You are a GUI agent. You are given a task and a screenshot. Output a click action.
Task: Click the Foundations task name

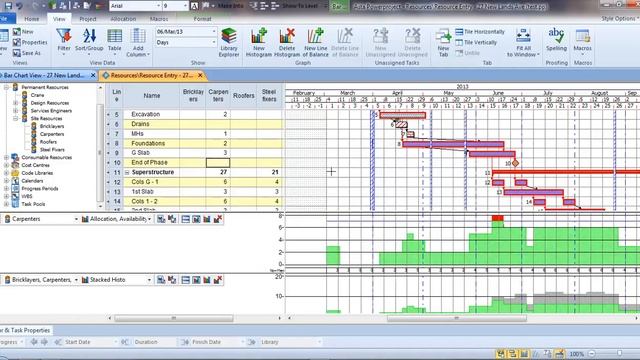click(x=148, y=143)
